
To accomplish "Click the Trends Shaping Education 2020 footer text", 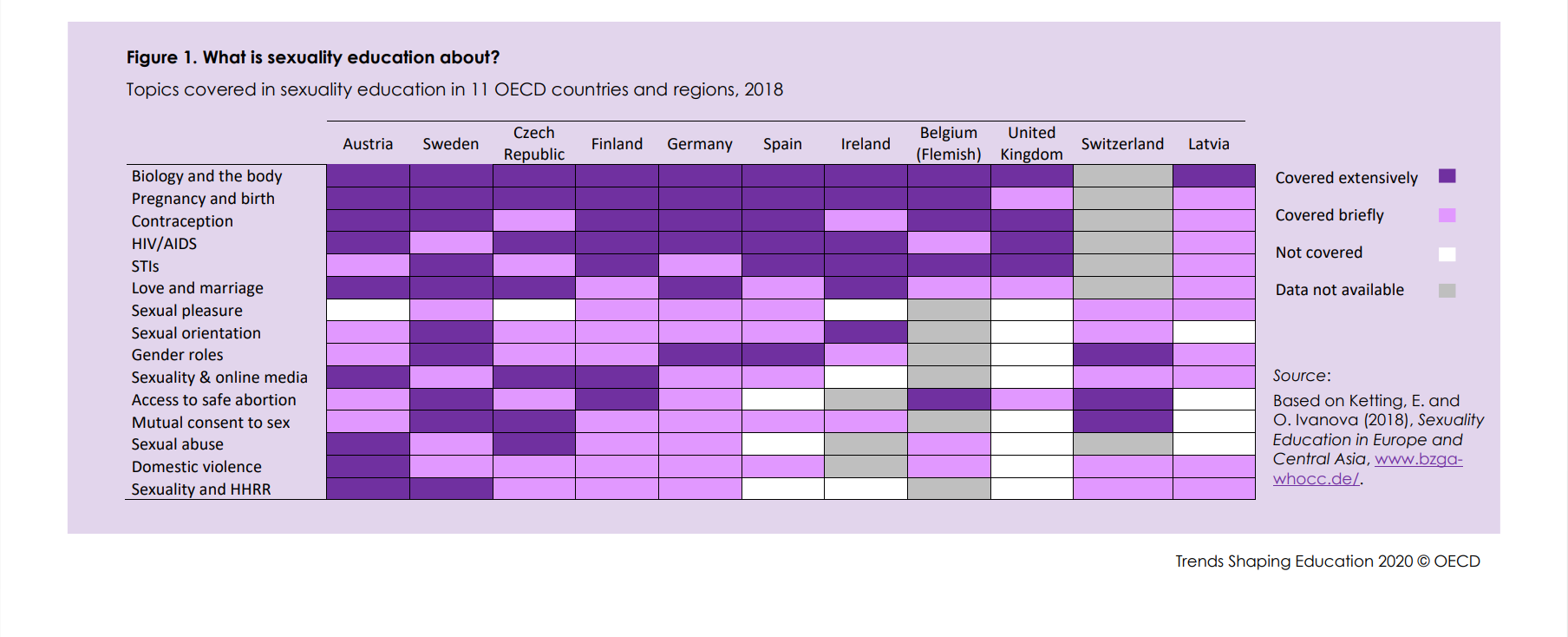I will (x=1327, y=561).
